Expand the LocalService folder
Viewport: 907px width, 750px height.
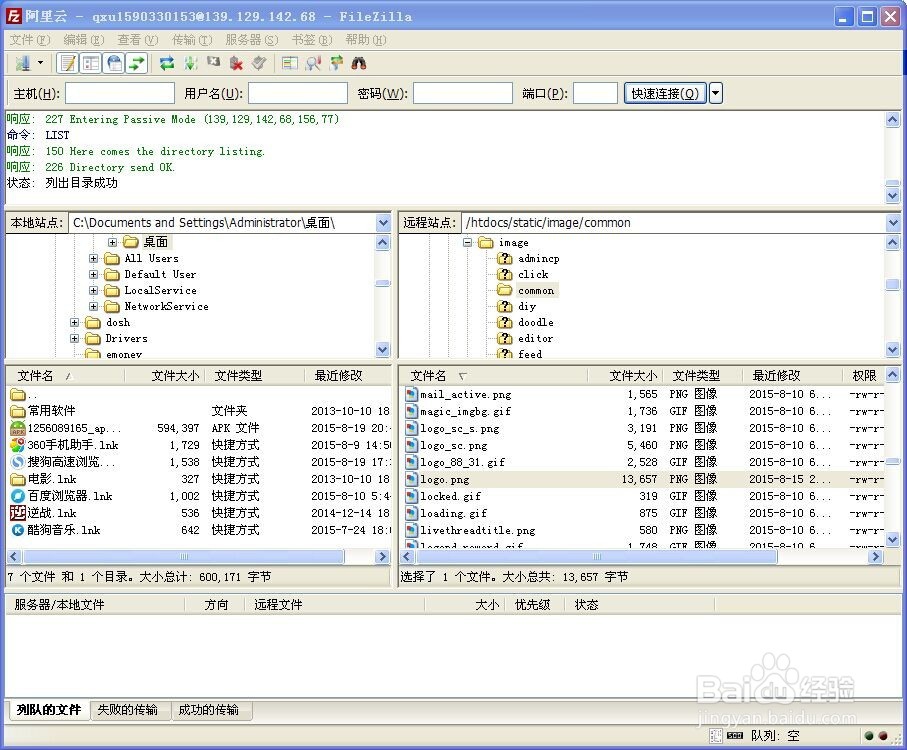(x=93, y=290)
